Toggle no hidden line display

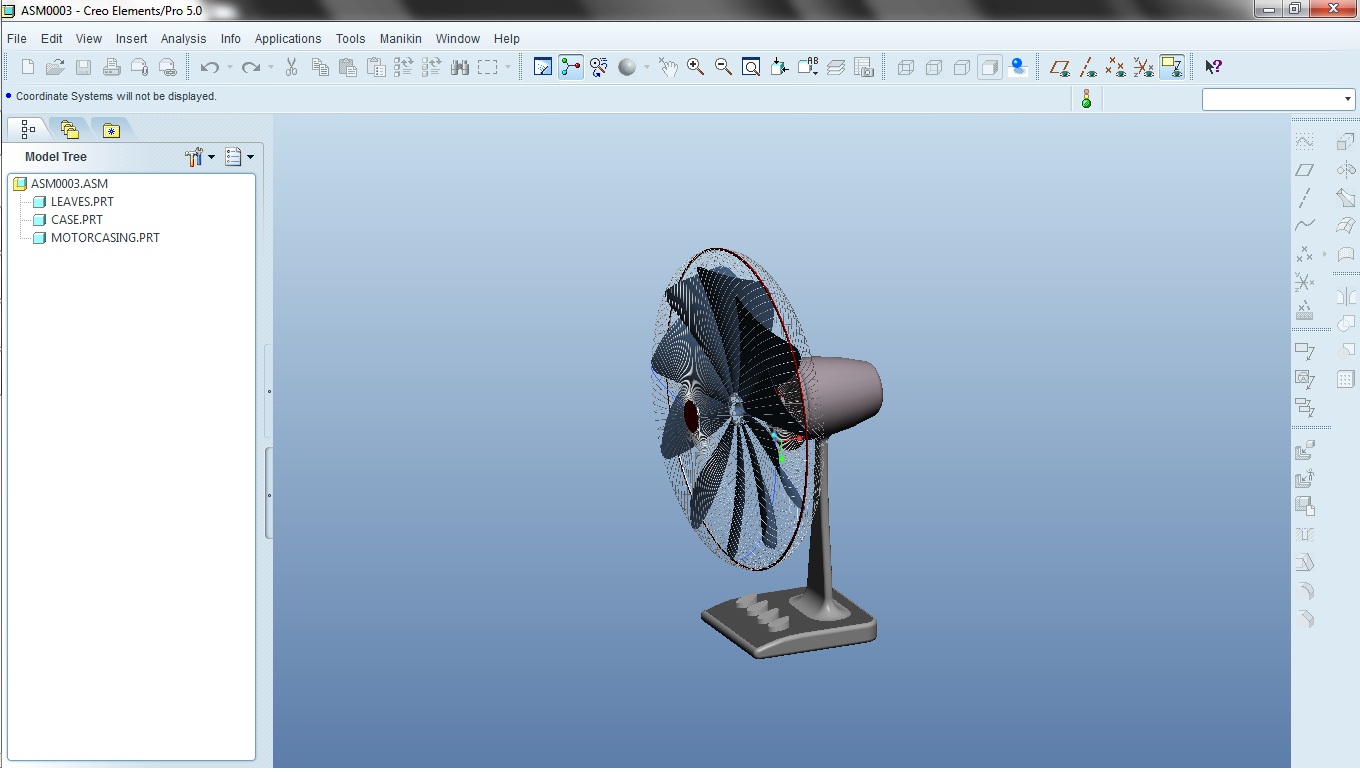(962, 67)
